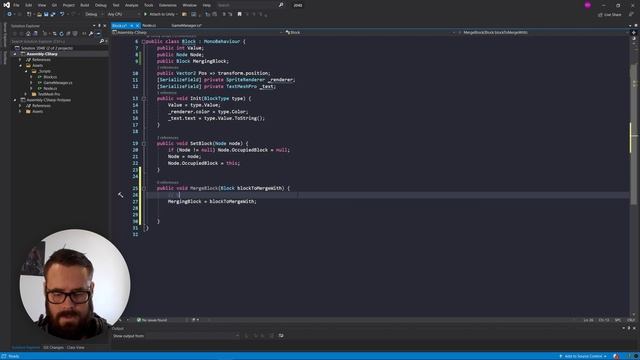Image resolution: width=640 pixels, height=360 pixels.
Task: Expand the Block.cs tree node
Action: click(31, 77)
